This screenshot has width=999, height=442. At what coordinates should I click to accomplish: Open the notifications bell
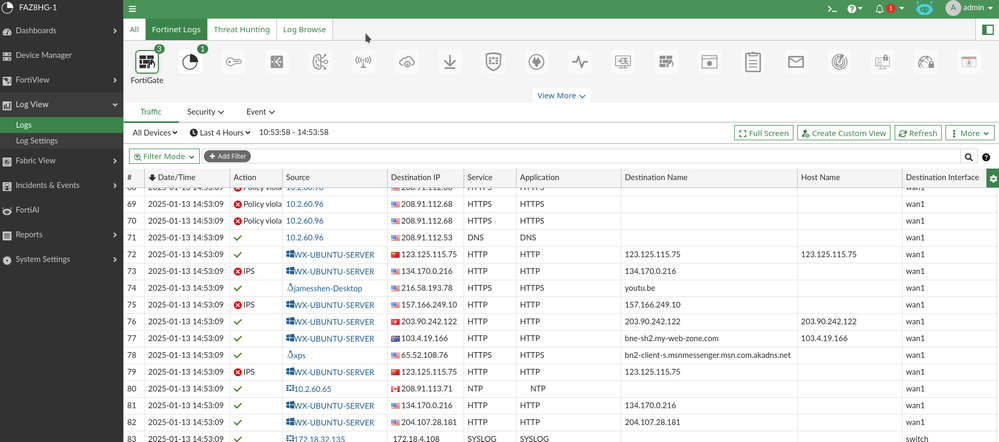pyautogui.click(x=880, y=8)
